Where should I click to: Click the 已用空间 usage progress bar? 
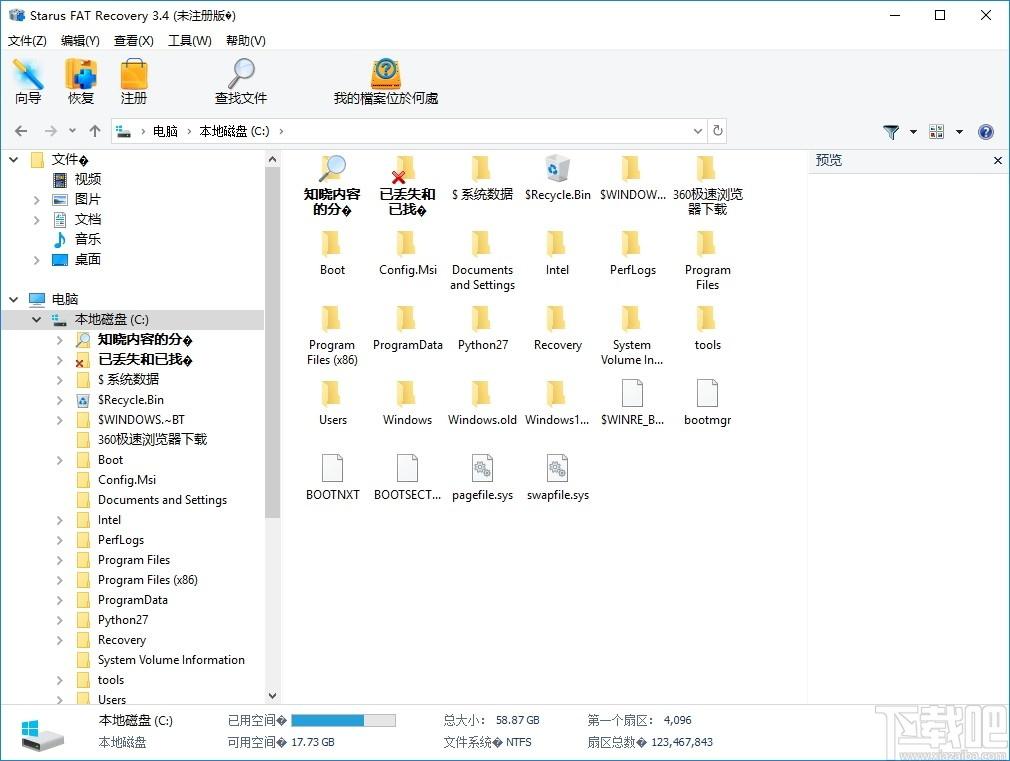pos(343,720)
